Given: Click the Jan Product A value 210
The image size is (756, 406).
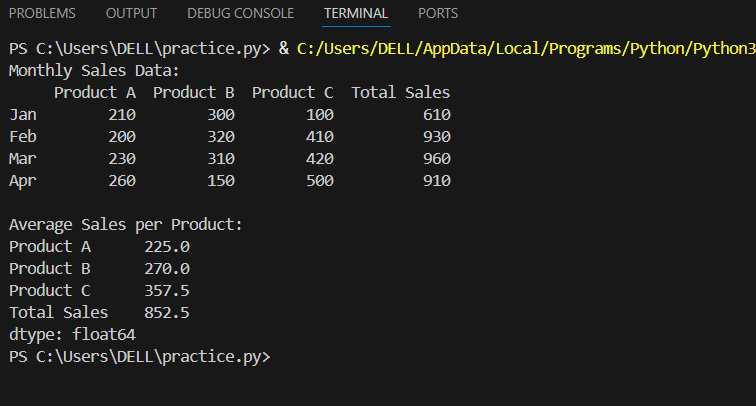Looking at the screenshot, I should pos(122,115).
